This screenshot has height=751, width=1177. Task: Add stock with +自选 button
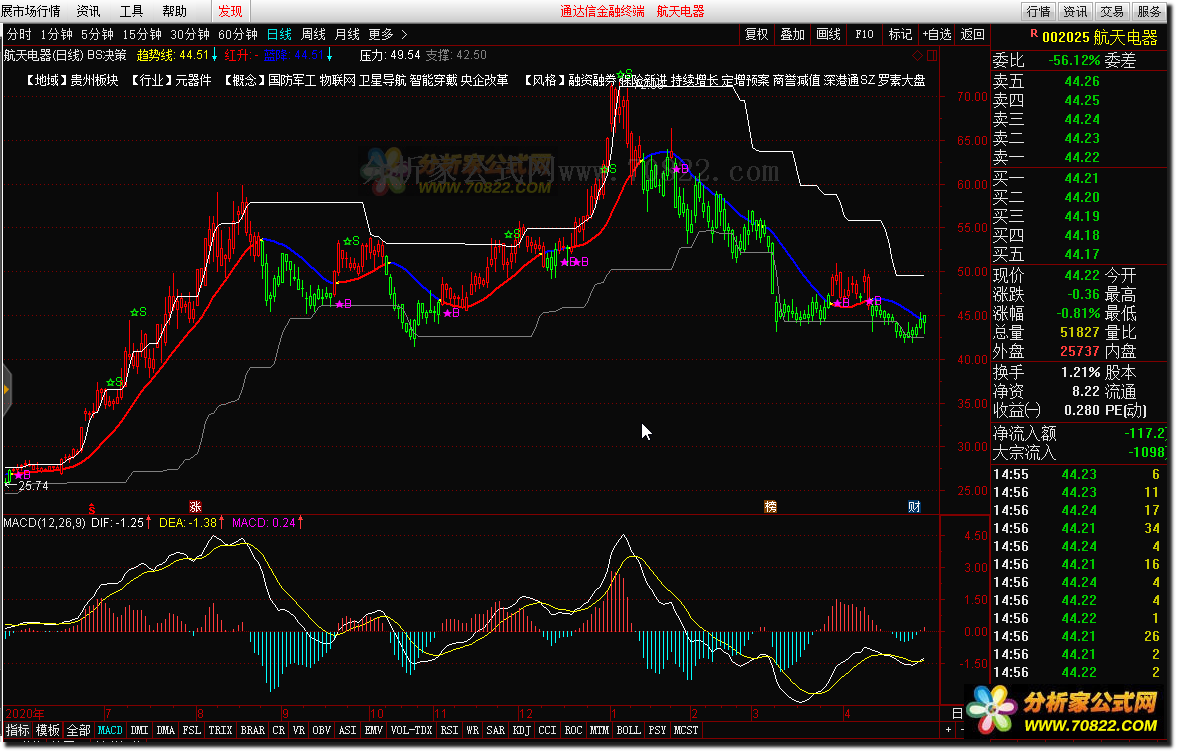pyautogui.click(x=937, y=35)
